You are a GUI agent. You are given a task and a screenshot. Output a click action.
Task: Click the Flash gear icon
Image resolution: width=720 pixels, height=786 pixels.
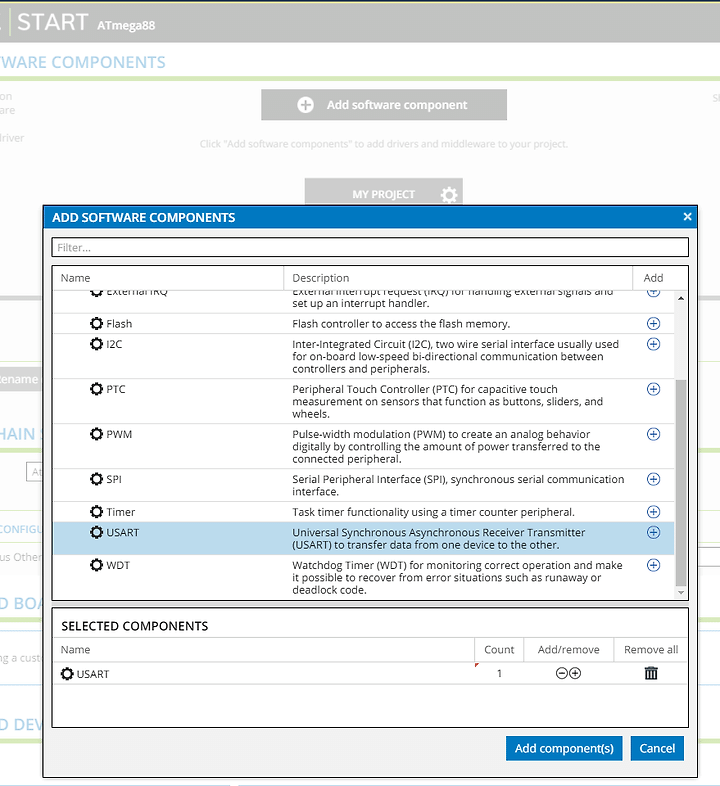pyautogui.click(x=96, y=323)
